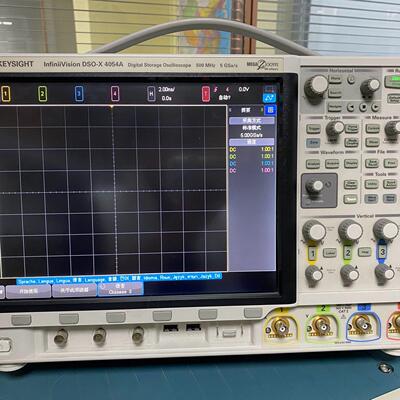Open the 摘要 sidebar title selector

pyautogui.click(x=246, y=110)
